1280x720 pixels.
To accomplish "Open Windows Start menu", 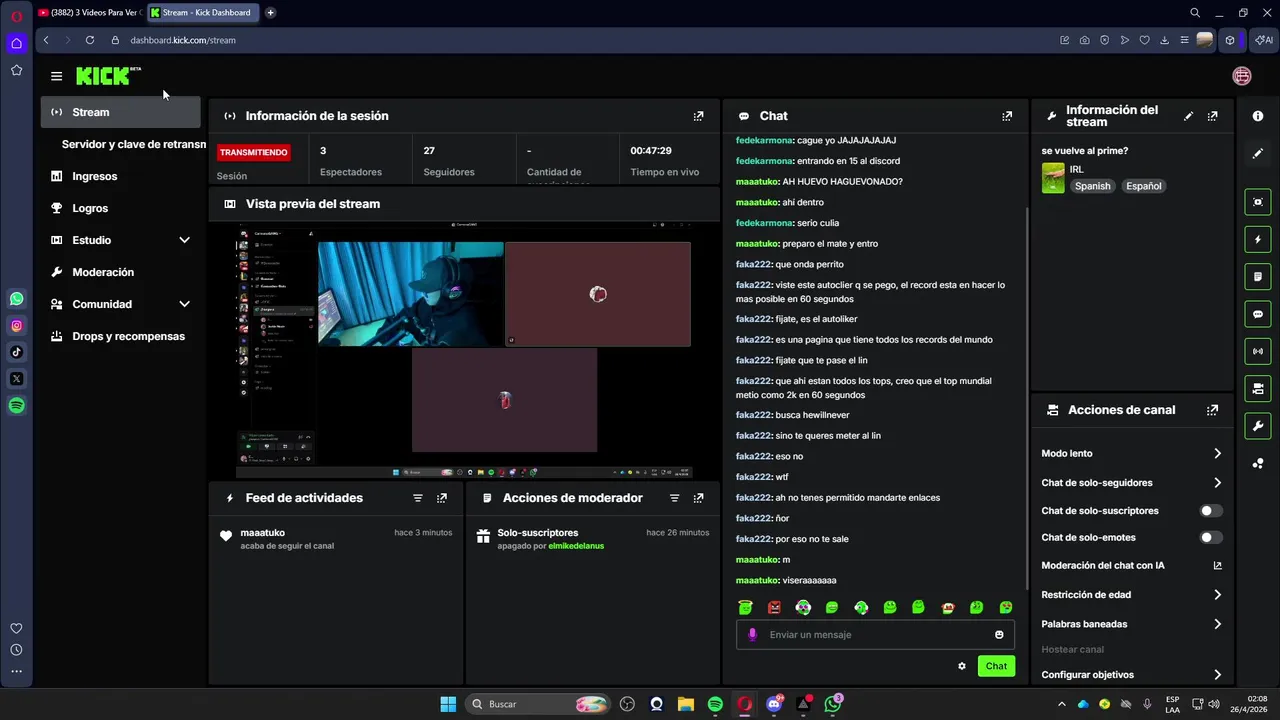I will [448, 704].
